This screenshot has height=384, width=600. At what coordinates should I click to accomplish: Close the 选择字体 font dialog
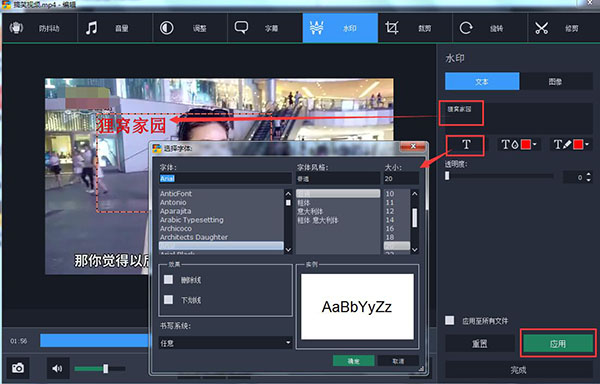pos(413,146)
